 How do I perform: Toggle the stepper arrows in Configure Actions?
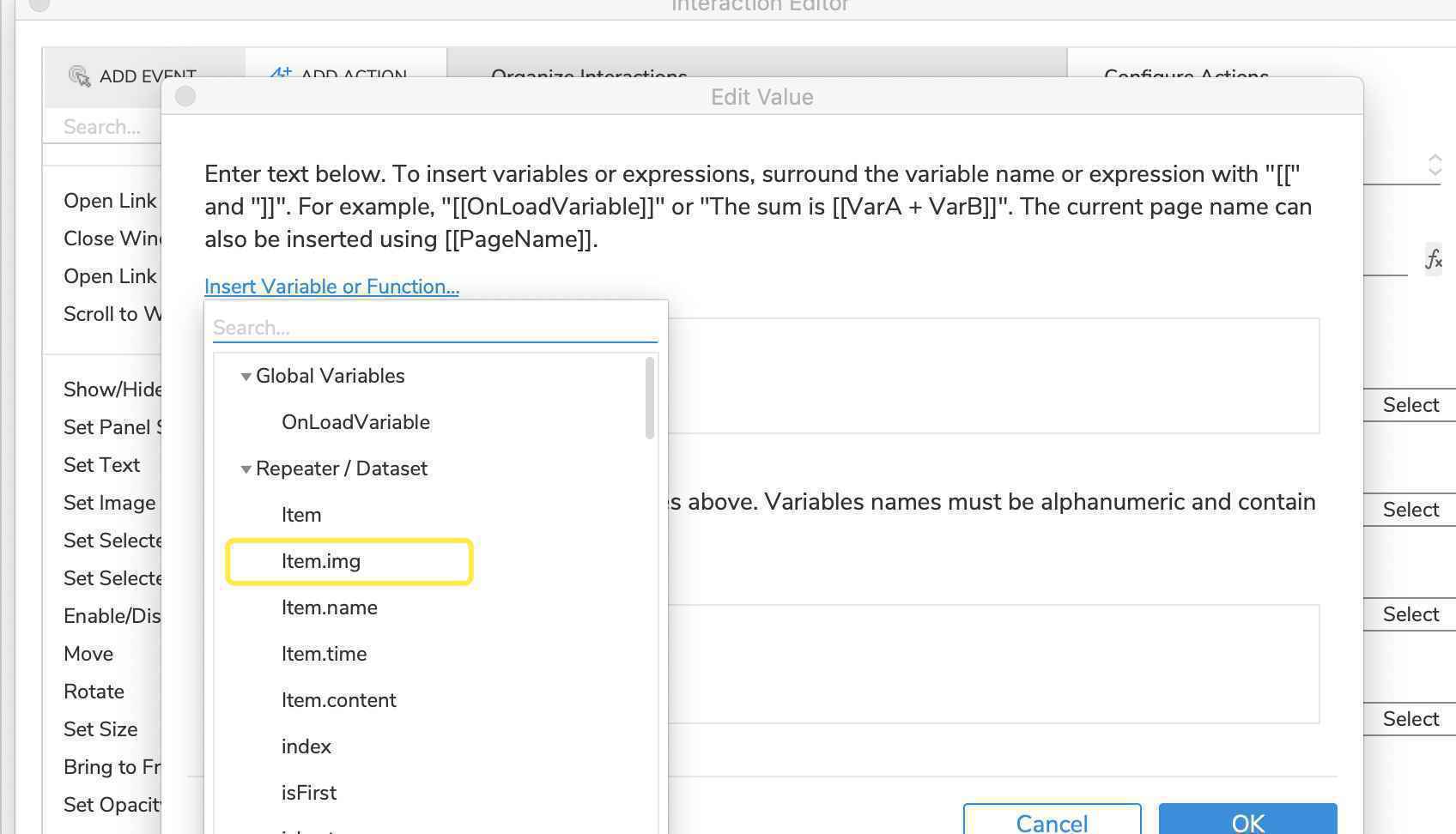1435,165
